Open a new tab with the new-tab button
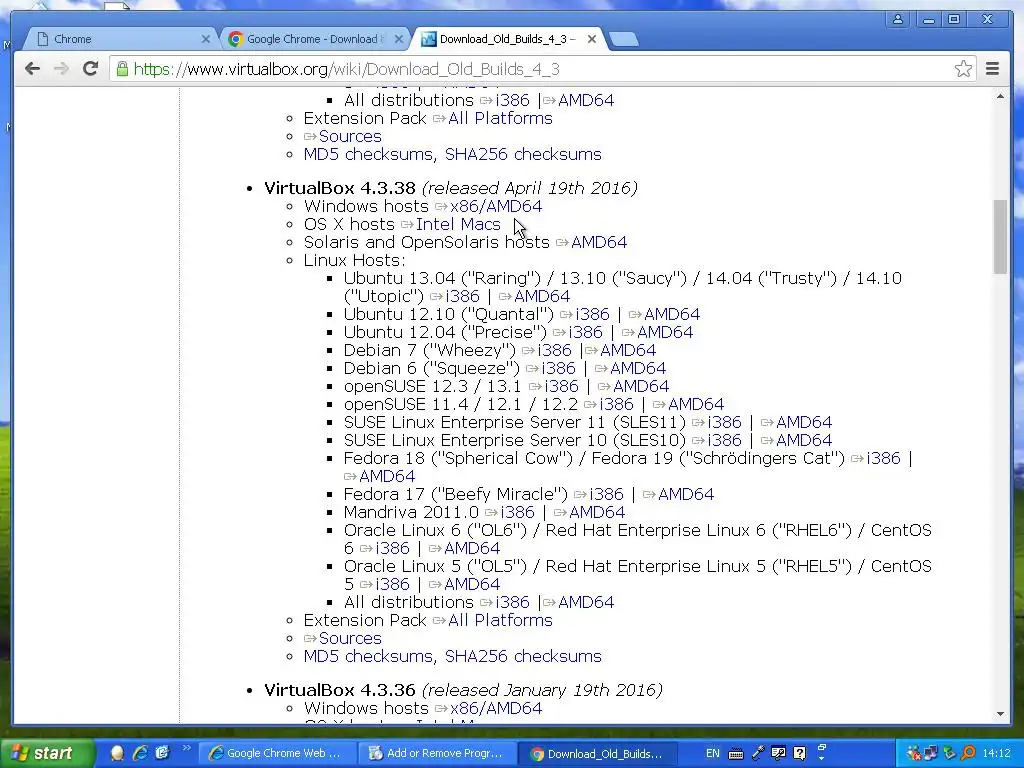1024x768 pixels. 624,40
